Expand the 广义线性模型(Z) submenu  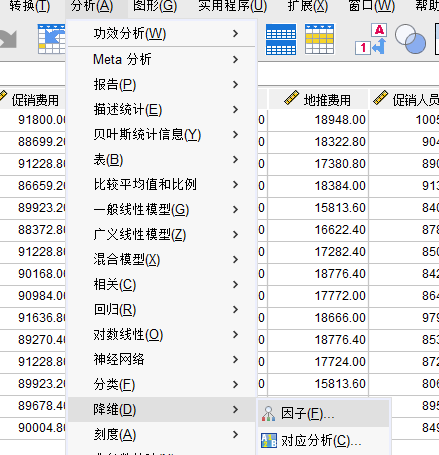click(162, 235)
